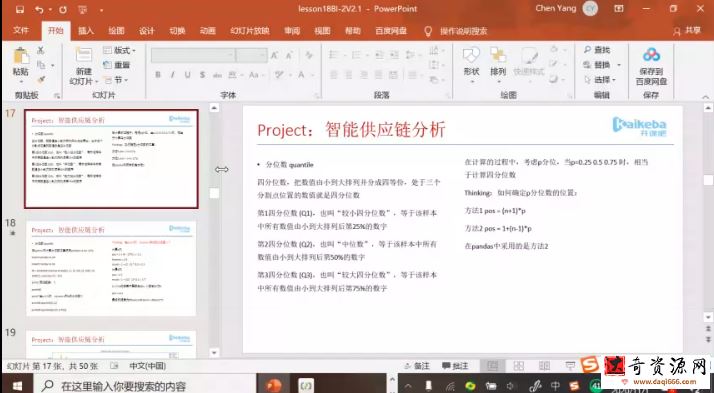Screen dimensions: 714x393
Task: Collapse the ribbon with the chevron
Action: point(705,97)
